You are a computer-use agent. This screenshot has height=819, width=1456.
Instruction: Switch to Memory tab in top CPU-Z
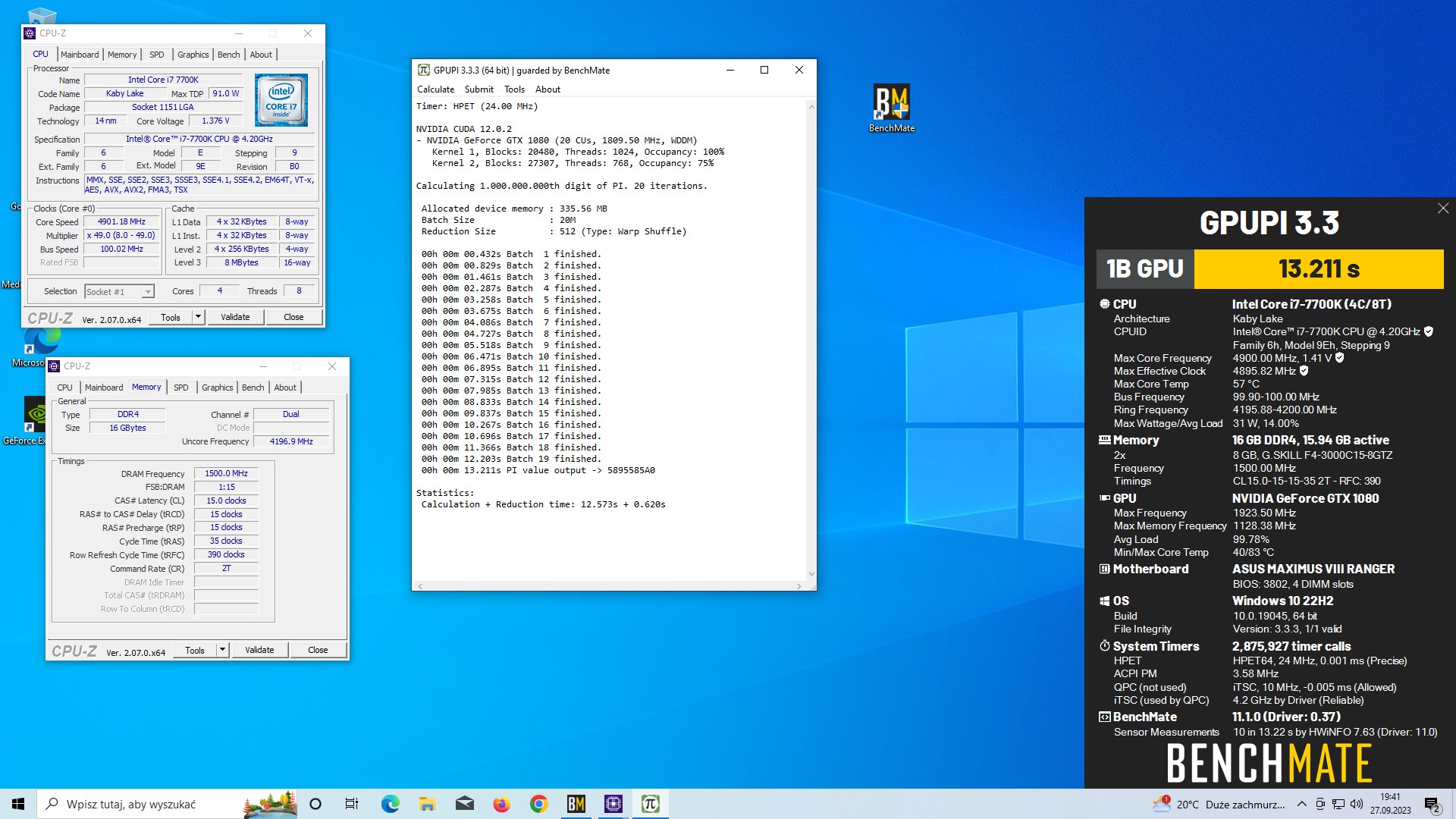(x=122, y=55)
